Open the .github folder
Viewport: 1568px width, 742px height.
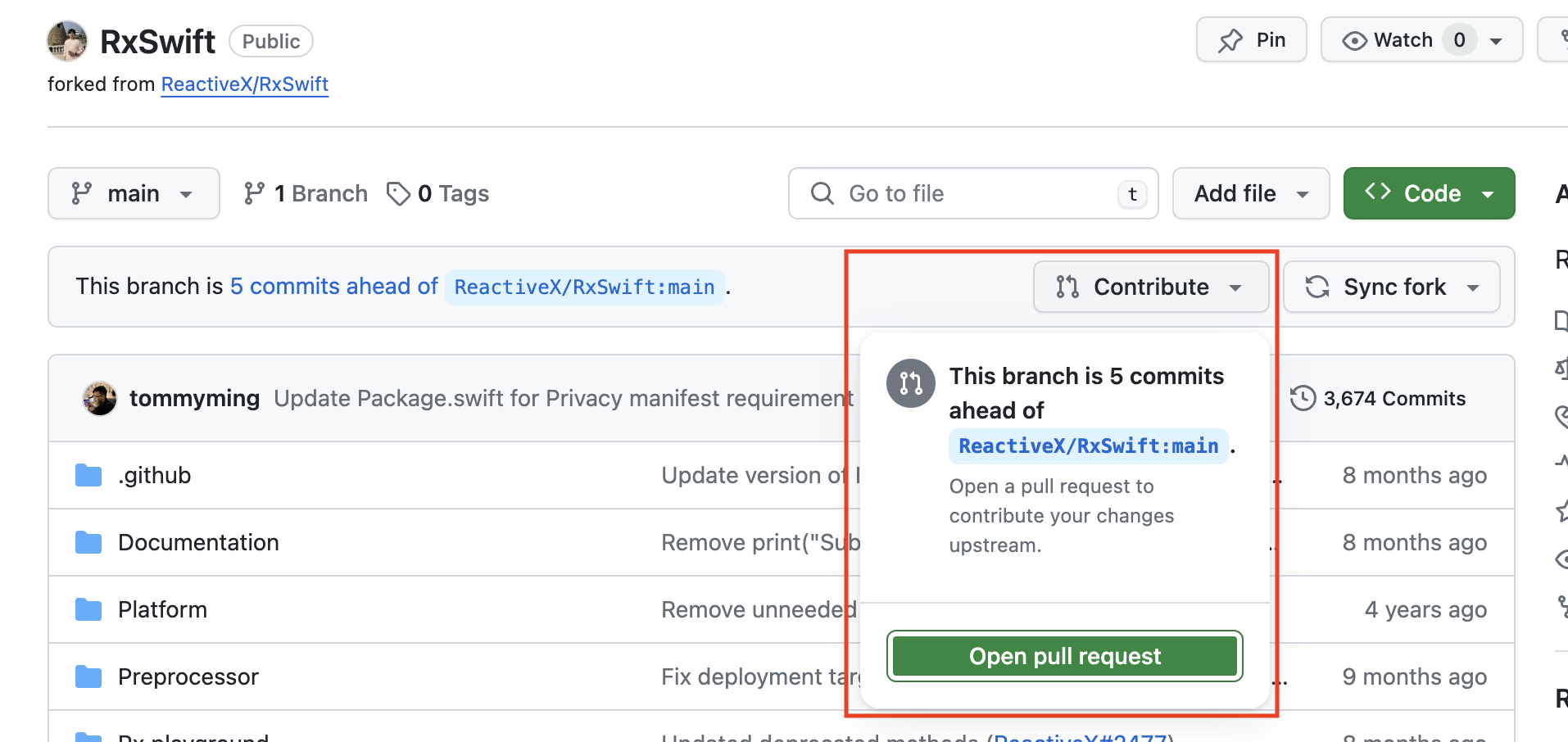(154, 475)
